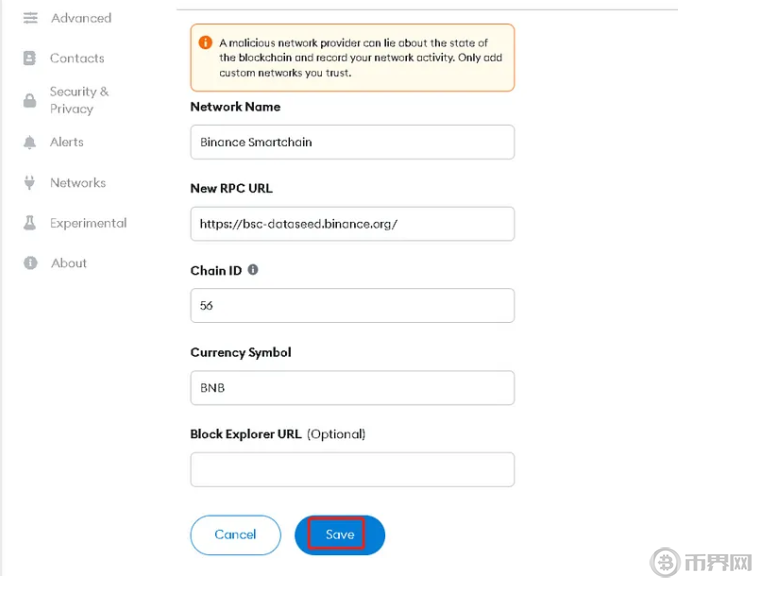Click the Advanced sliders icon

30,18
